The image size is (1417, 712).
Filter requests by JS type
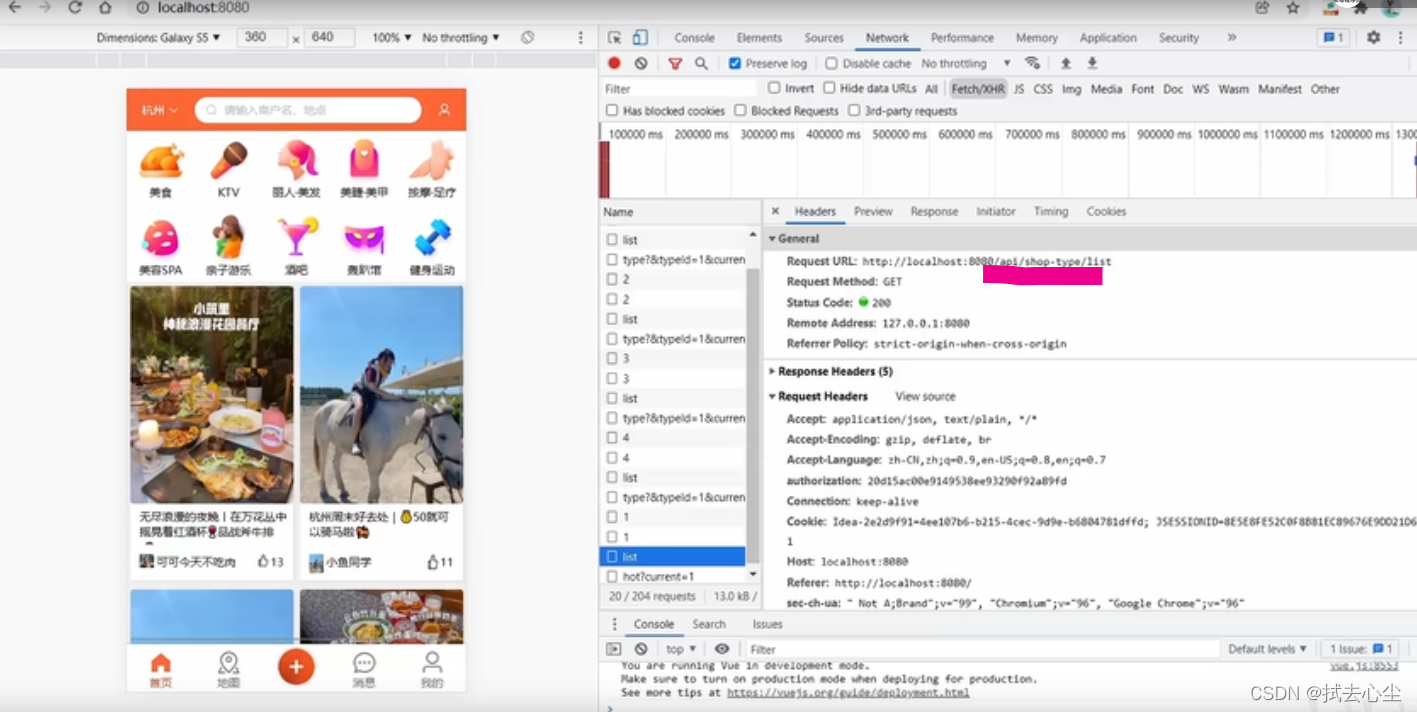point(1019,89)
